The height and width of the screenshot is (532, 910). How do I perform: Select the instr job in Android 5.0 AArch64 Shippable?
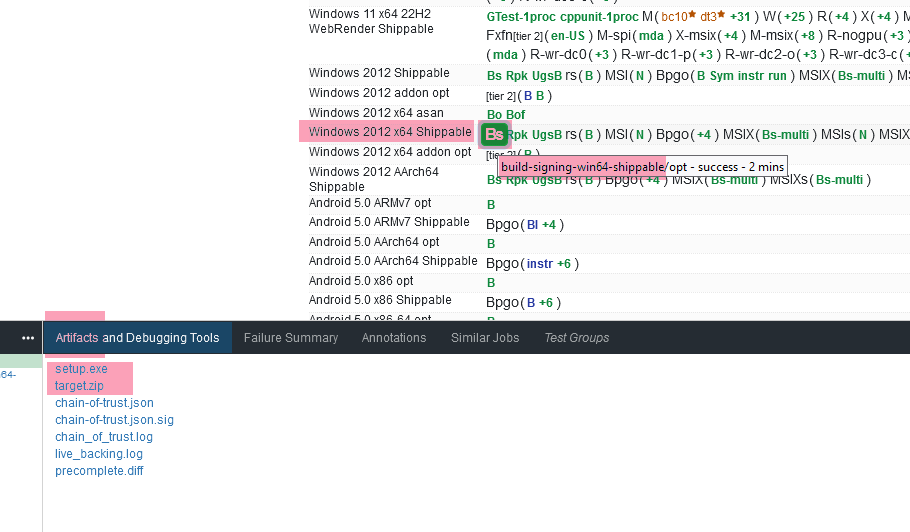tap(539, 264)
